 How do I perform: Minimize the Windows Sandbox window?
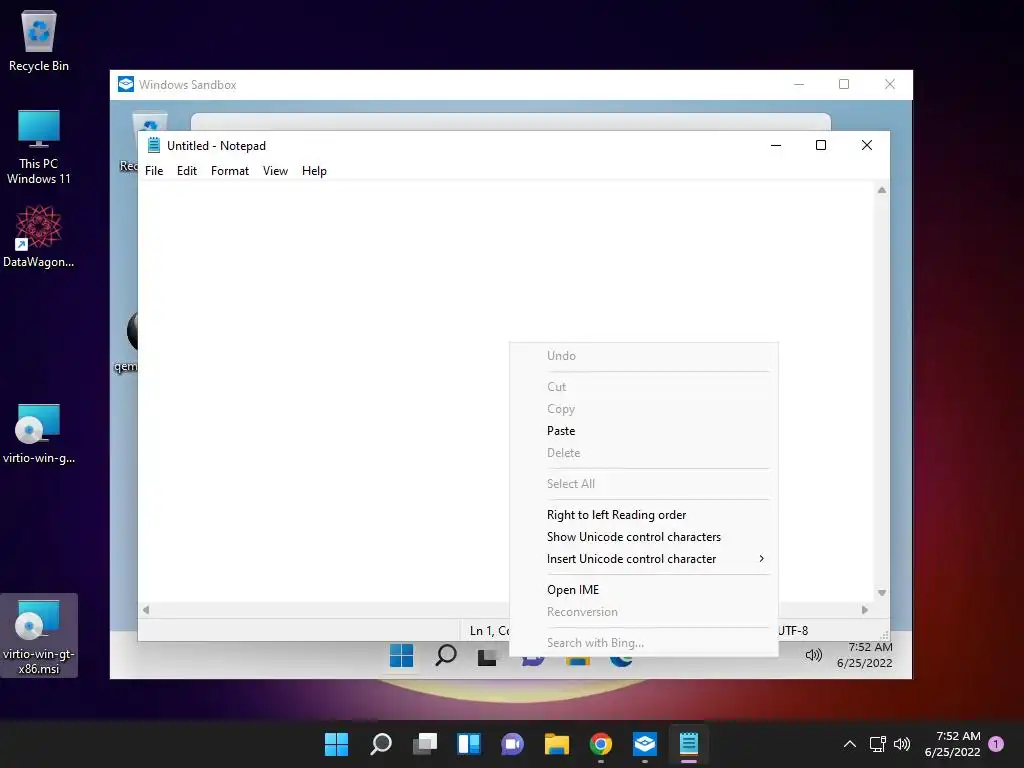pos(799,84)
